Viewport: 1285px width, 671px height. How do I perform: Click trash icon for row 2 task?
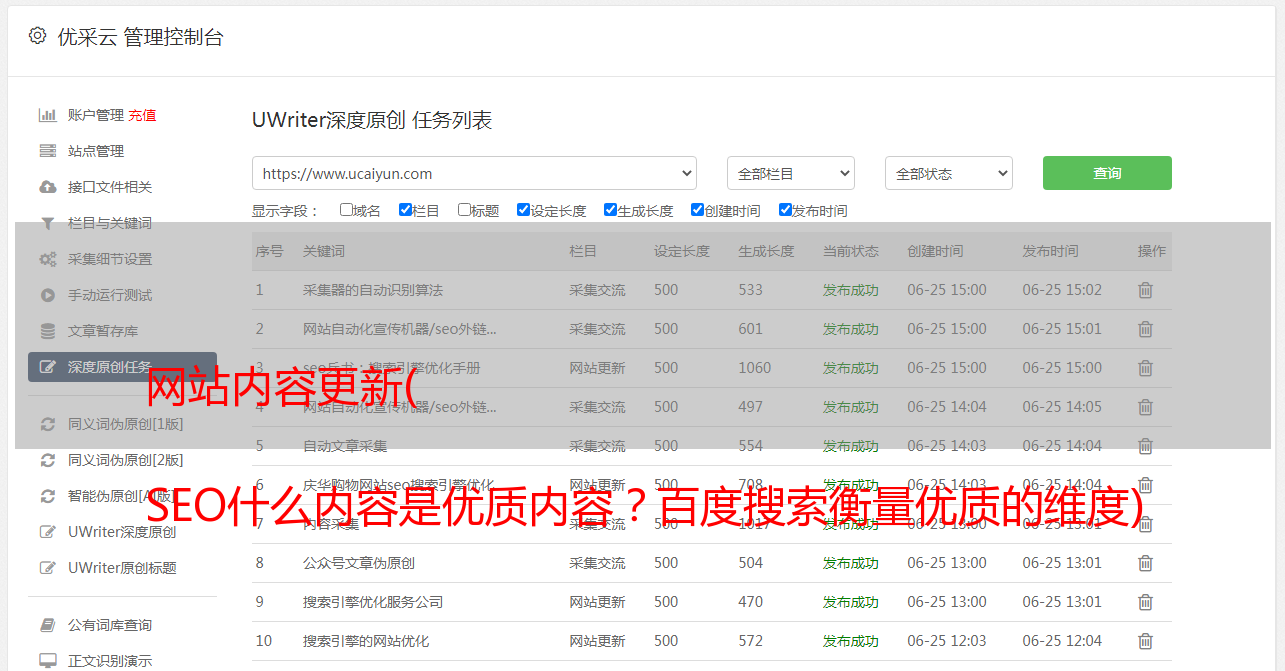[x=1146, y=329]
